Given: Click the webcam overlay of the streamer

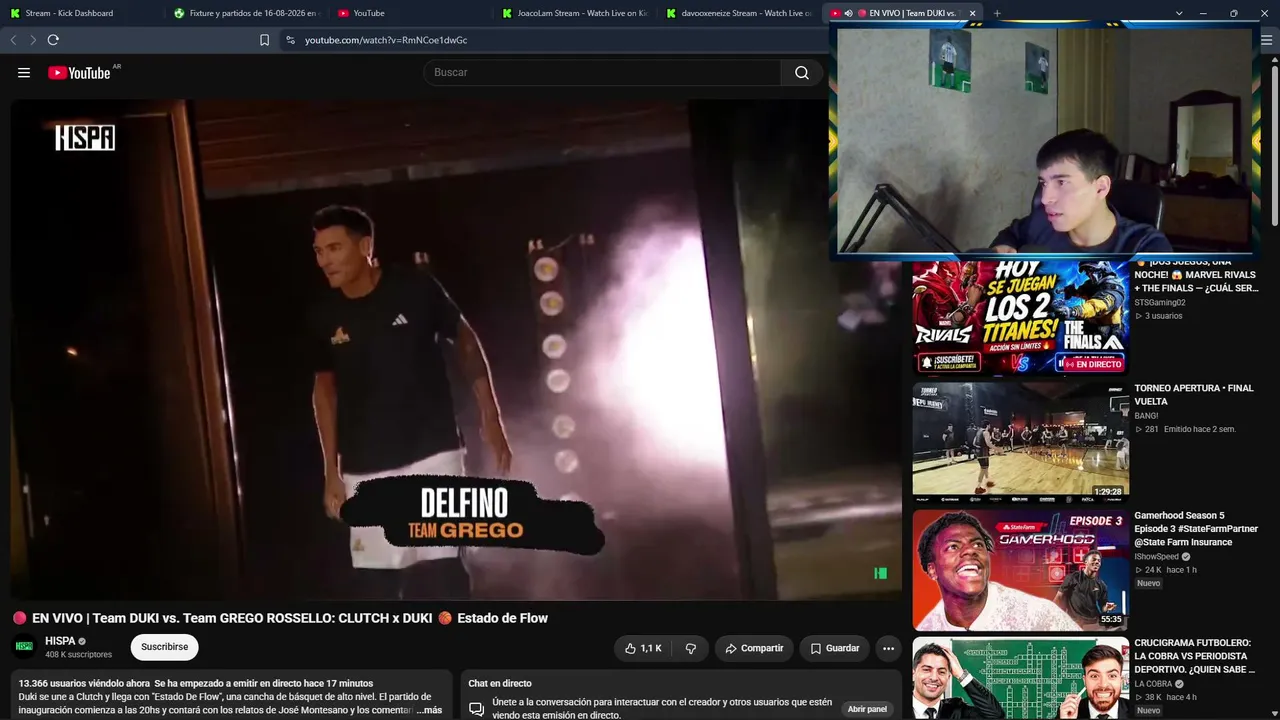Looking at the screenshot, I should pyautogui.click(x=1044, y=140).
